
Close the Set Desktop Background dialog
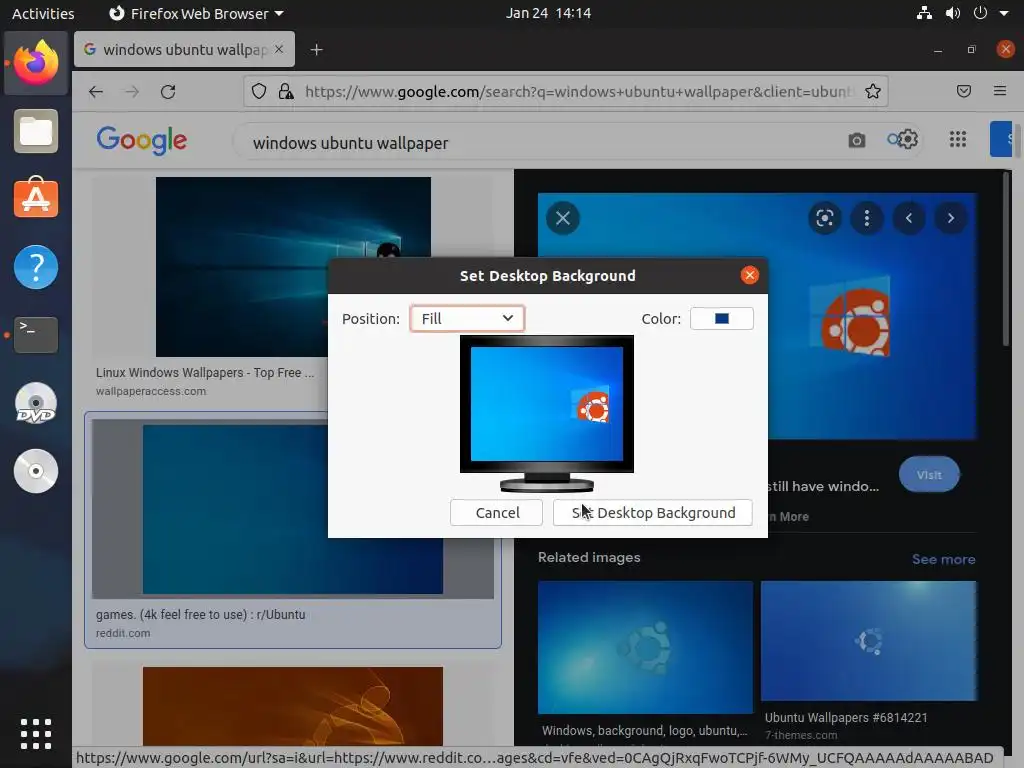750,275
